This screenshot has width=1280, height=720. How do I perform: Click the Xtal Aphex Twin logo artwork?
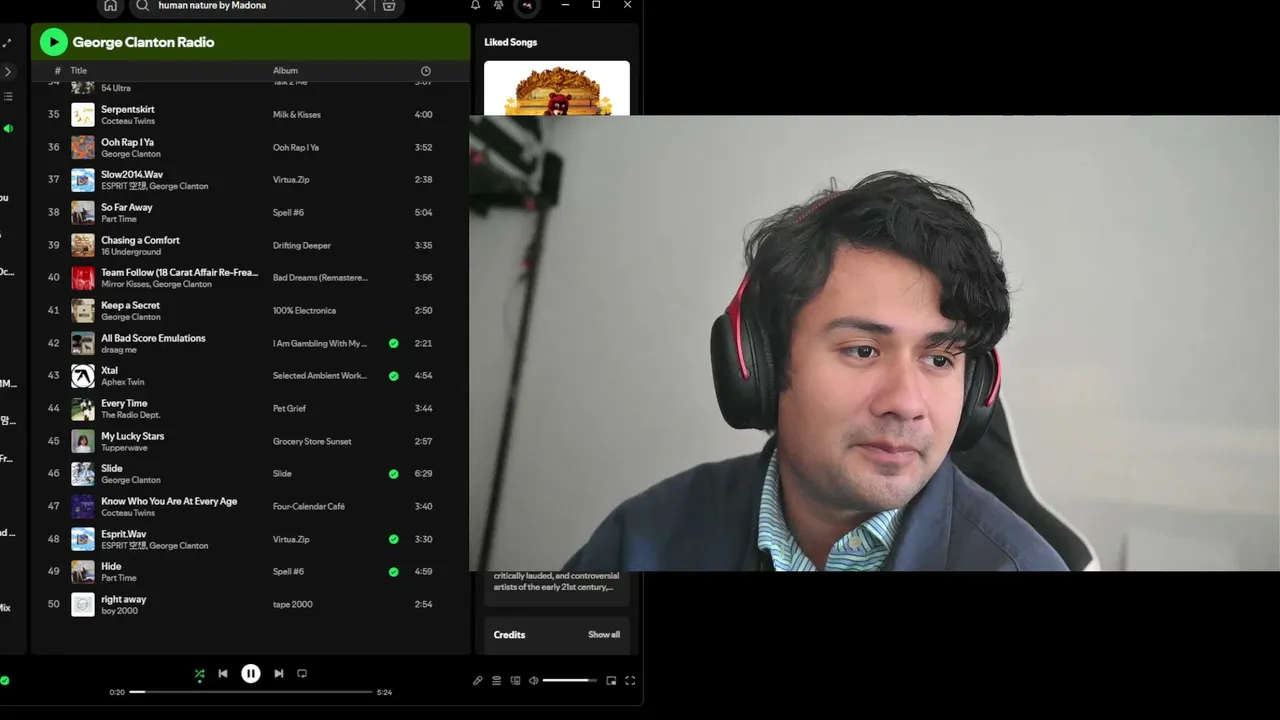tap(83, 376)
